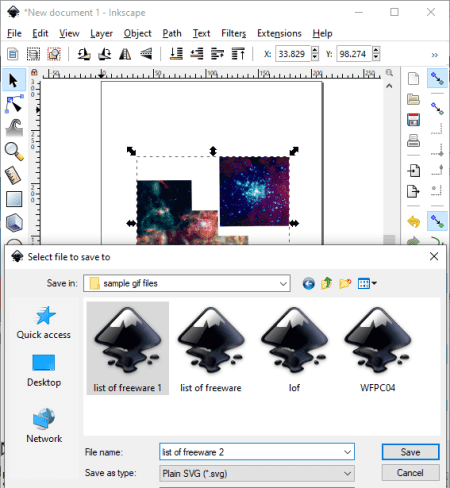Expand toolbar overflow chevron
The width and height of the screenshot is (450, 488).
[434, 55]
